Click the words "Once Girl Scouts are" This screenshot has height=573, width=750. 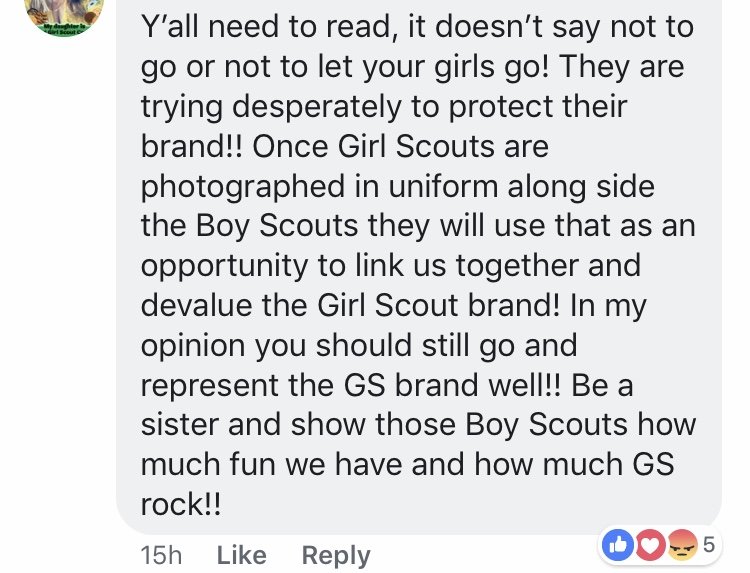pos(400,146)
